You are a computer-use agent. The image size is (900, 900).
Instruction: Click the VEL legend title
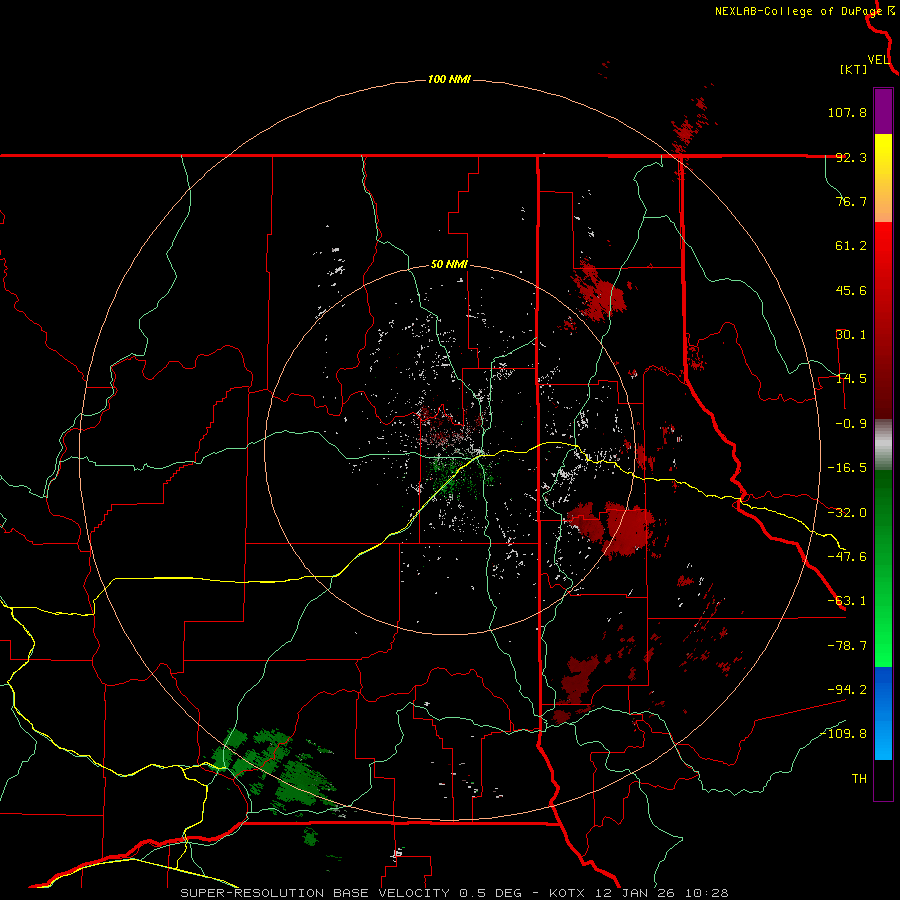click(878, 60)
